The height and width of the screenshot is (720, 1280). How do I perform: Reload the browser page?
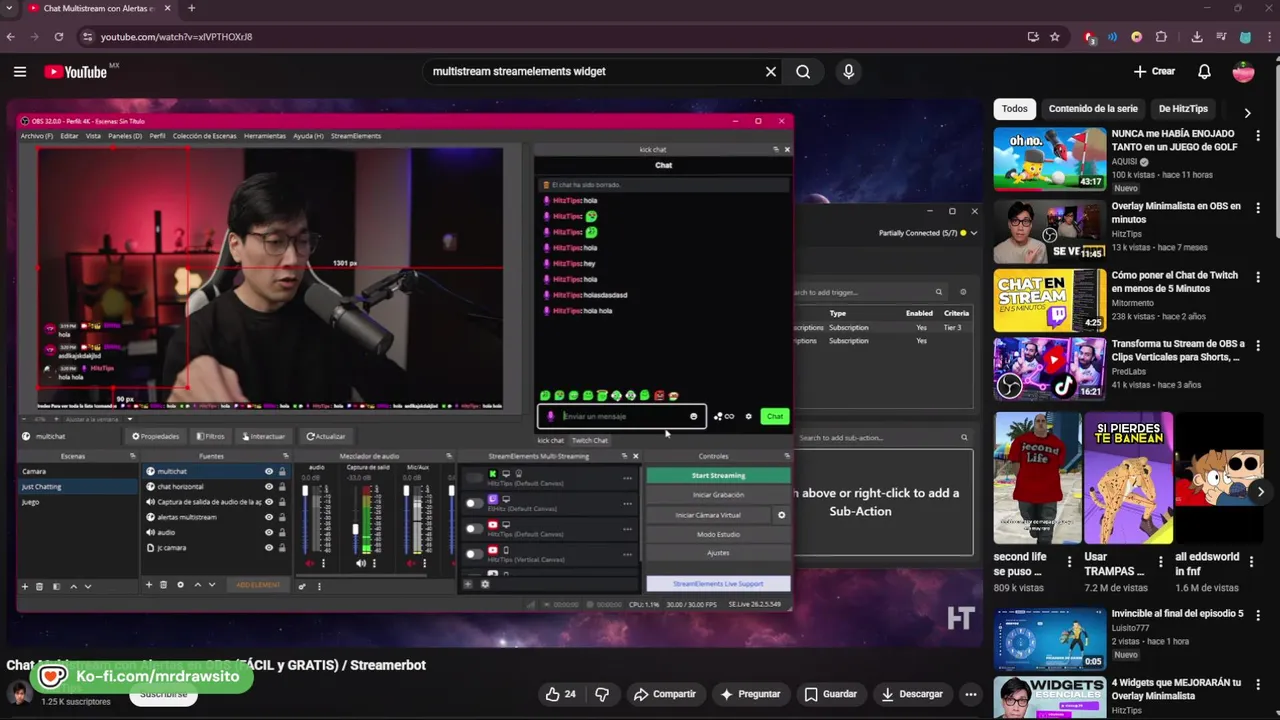(x=59, y=37)
